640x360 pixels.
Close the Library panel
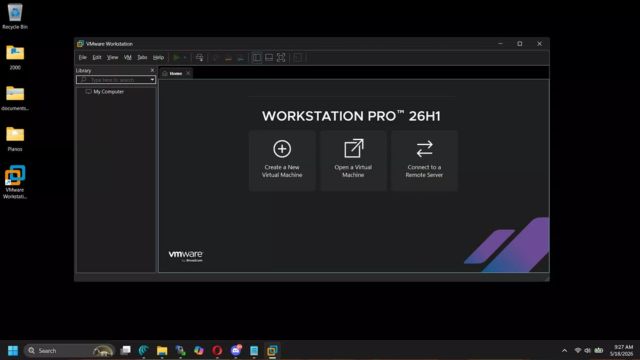[152, 70]
